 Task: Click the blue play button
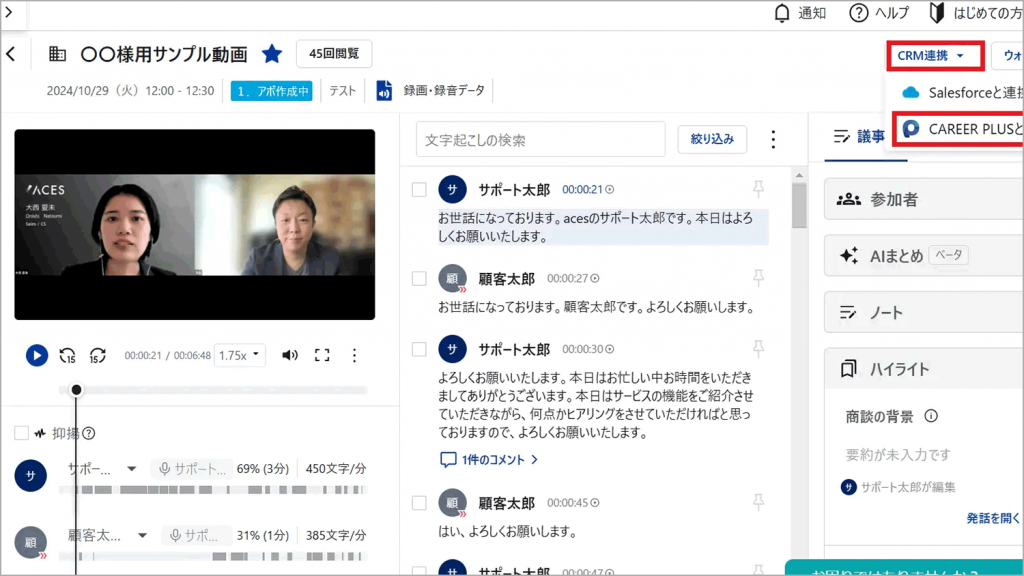click(x=36, y=355)
